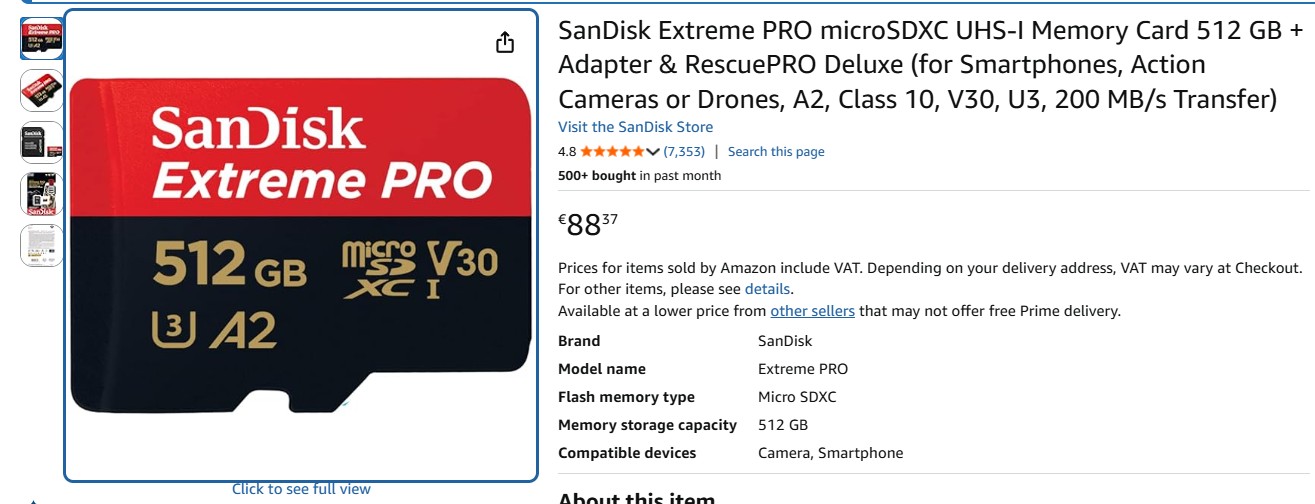Click the orange star rating icons
The width and height of the screenshot is (1315, 504).
tap(613, 152)
